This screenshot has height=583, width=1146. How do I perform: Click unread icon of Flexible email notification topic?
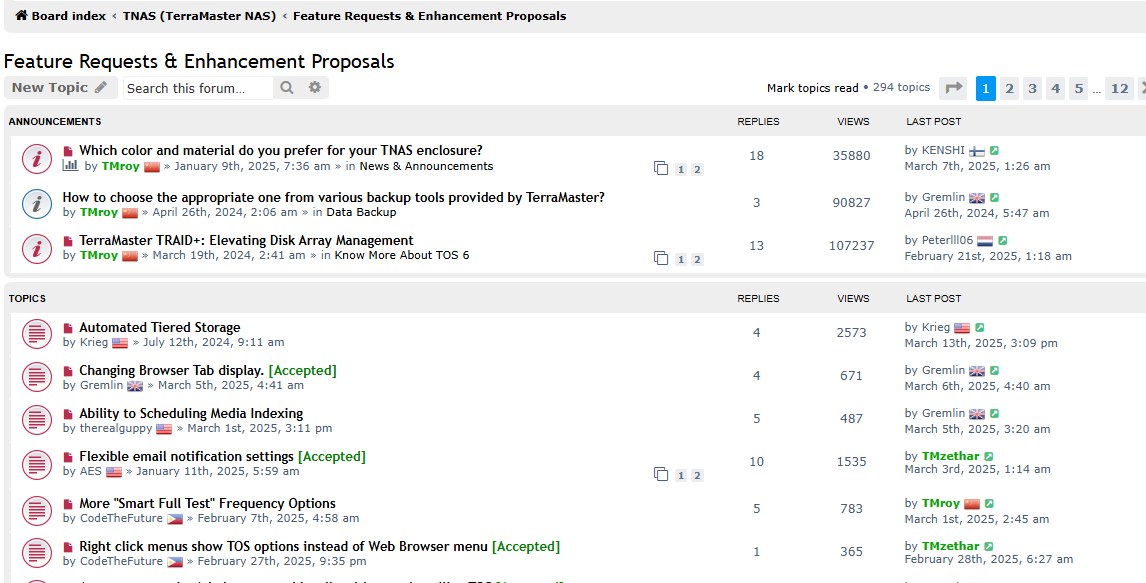(x=68, y=457)
